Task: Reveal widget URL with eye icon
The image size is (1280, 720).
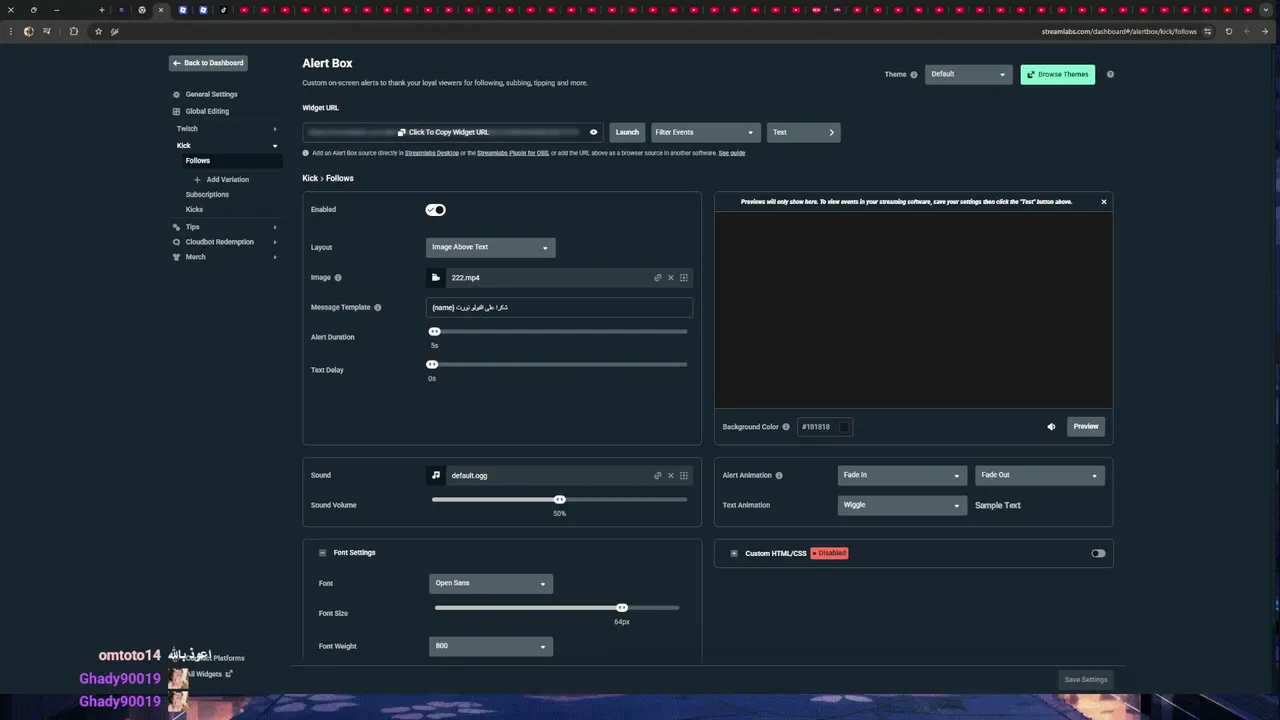Action: 594,132
